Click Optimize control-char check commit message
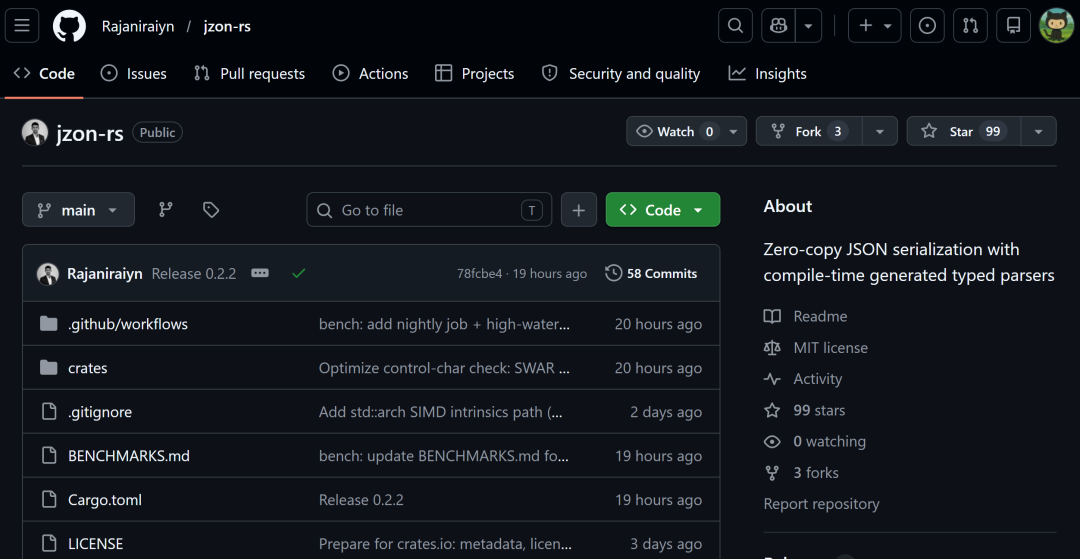 click(444, 368)
